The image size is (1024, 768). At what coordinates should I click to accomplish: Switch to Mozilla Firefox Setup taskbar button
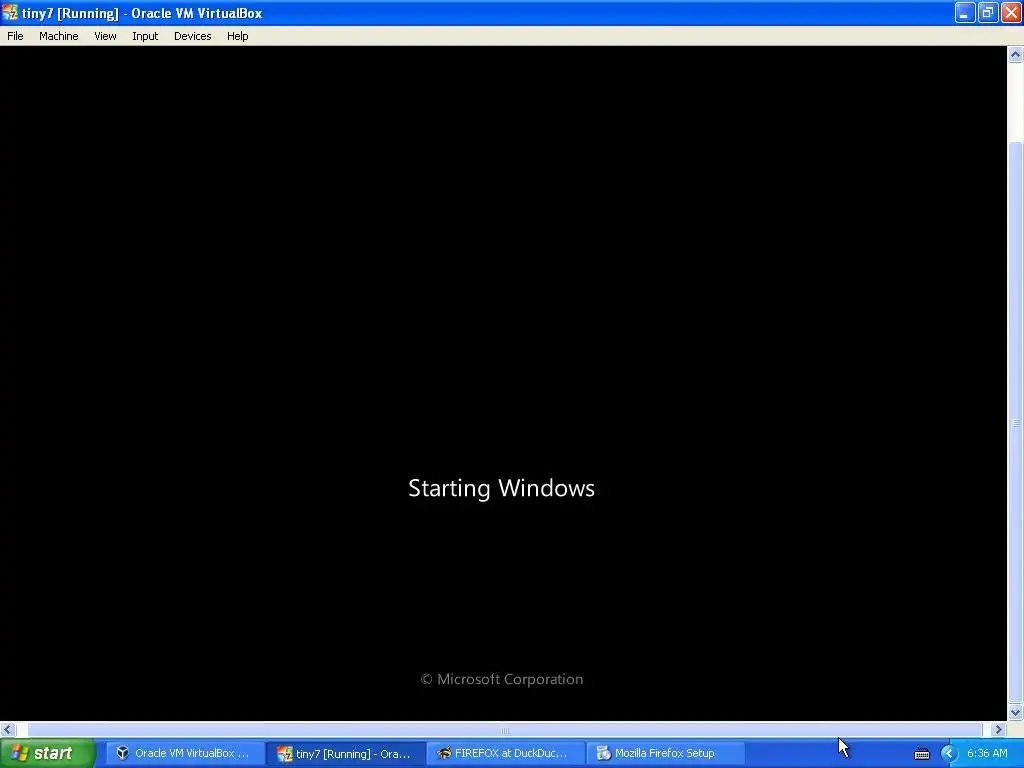click(x=665, y=753)
